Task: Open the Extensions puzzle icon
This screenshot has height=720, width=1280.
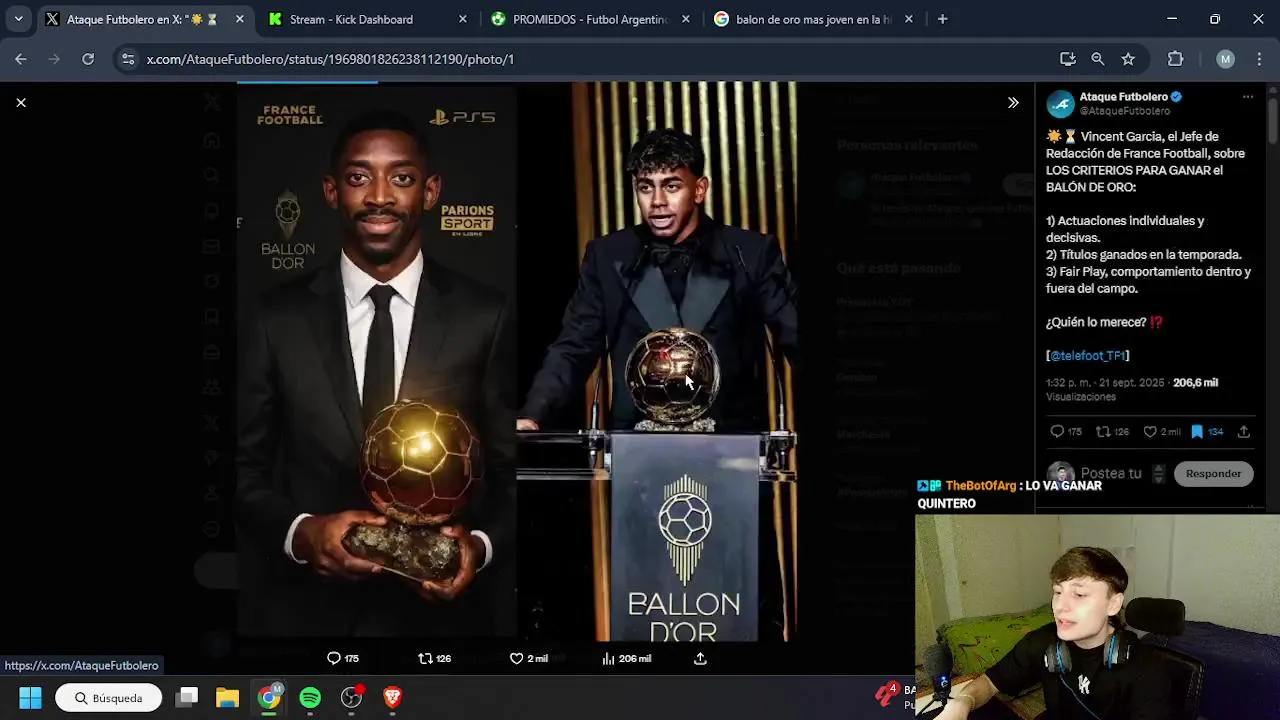Action: coord(1176,59)
